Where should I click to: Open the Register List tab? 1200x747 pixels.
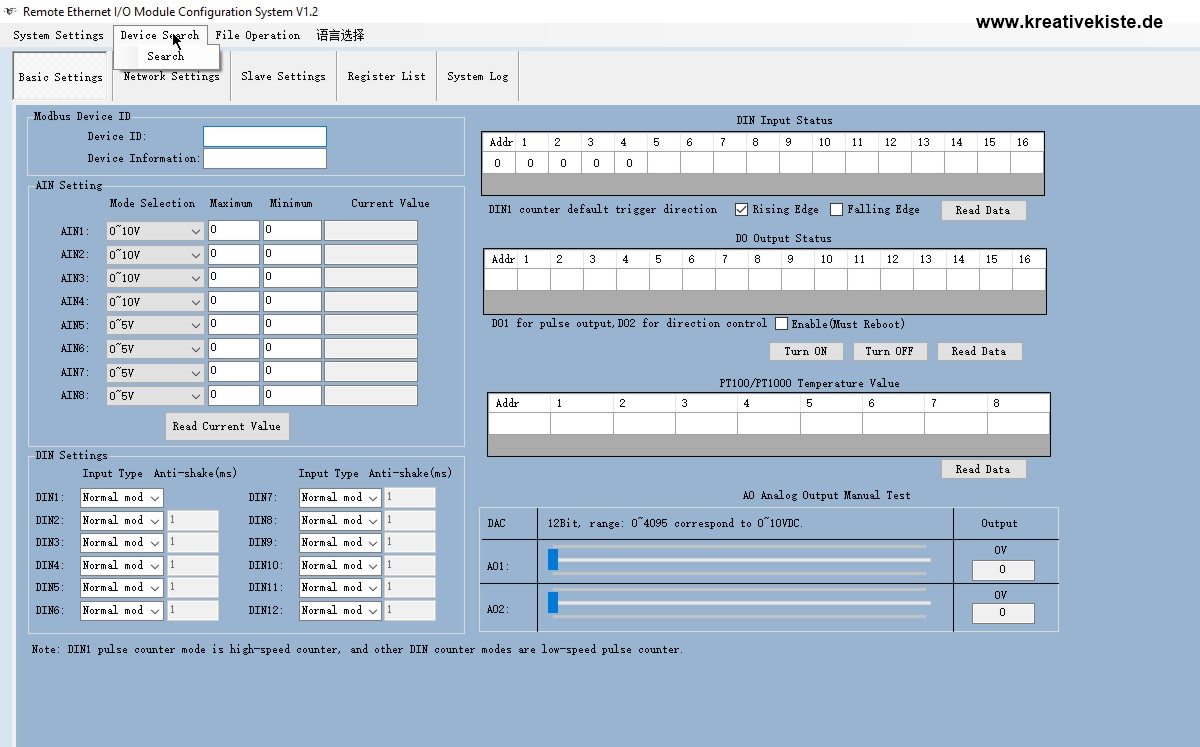[x=386, y=76]
